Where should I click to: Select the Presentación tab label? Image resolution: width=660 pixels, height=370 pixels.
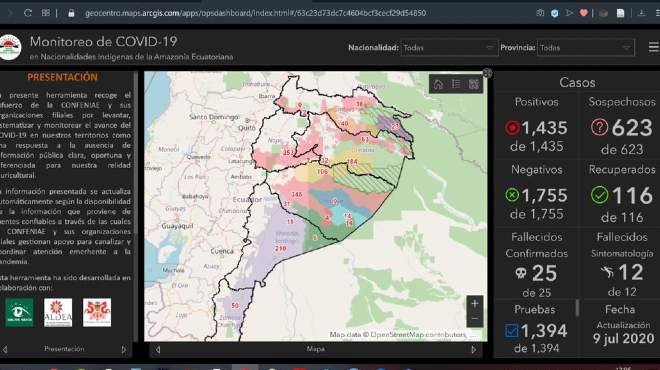(64, 349)
